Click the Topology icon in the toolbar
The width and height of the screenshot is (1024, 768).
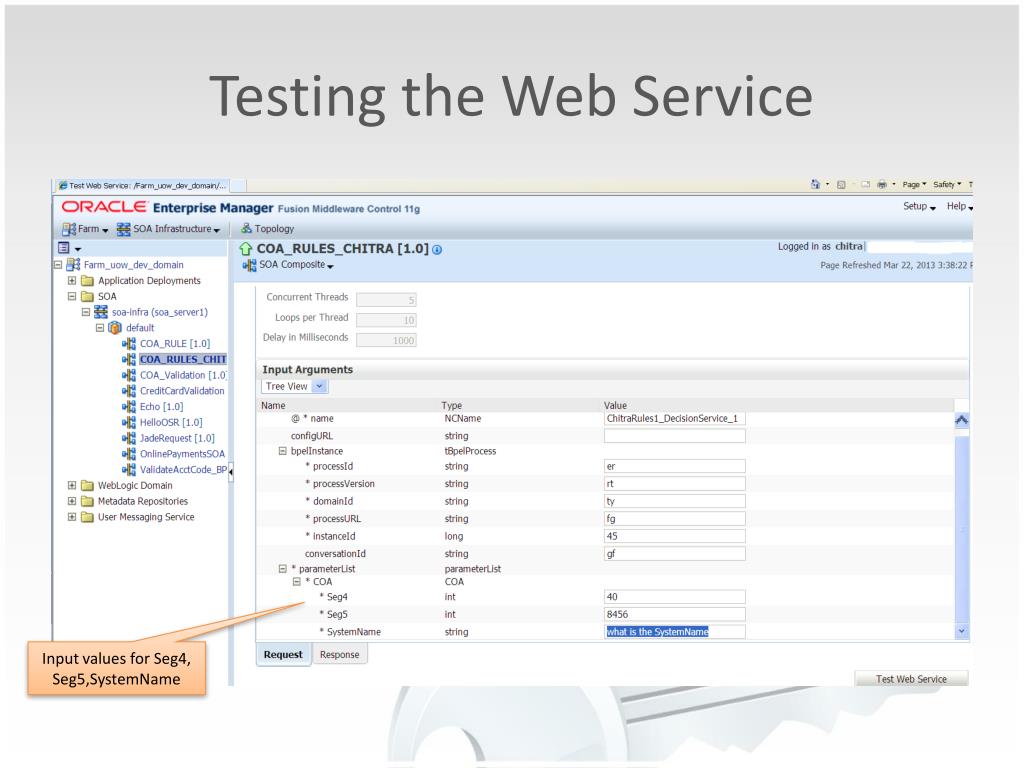(x=246, y=228)
